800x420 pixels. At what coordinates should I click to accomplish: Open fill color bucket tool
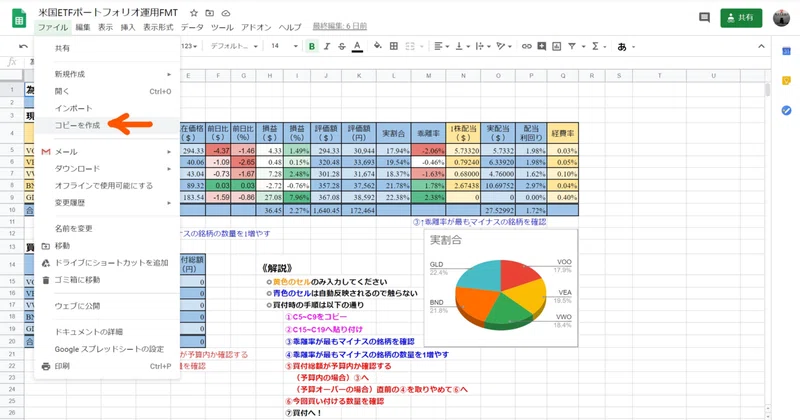378,46
